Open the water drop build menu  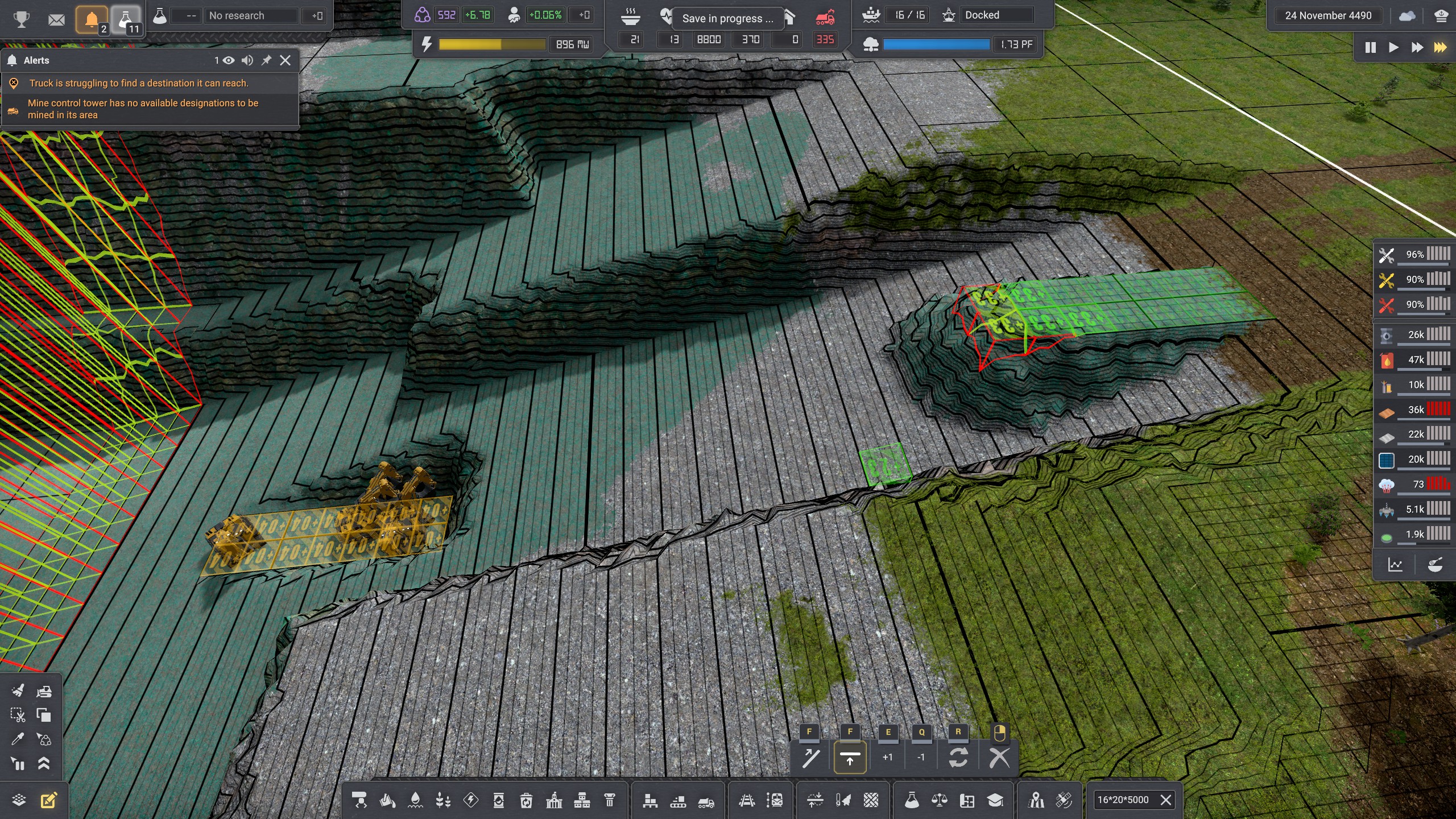point(415,800)
